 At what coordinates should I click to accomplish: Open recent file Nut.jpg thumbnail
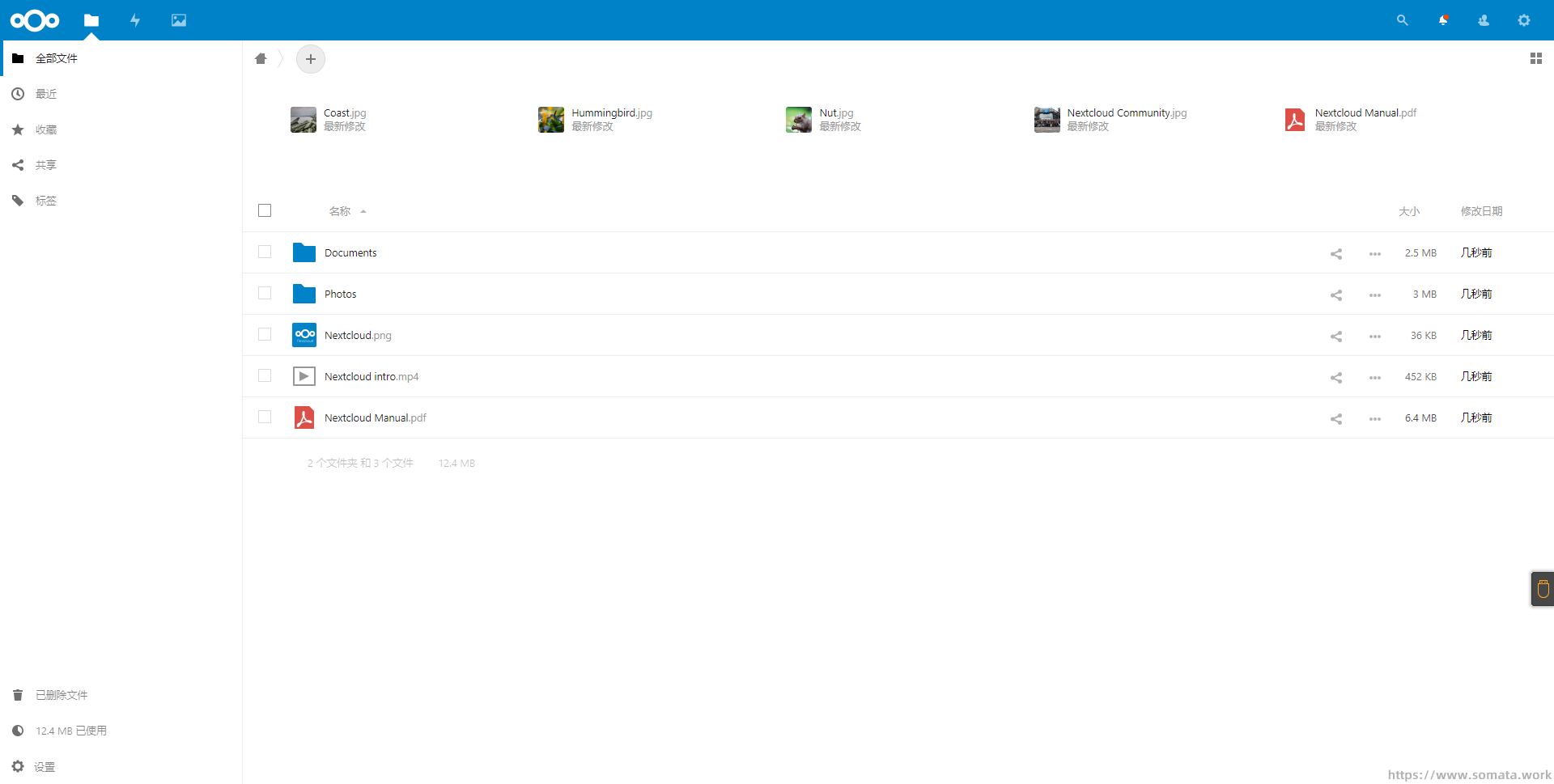799,120
